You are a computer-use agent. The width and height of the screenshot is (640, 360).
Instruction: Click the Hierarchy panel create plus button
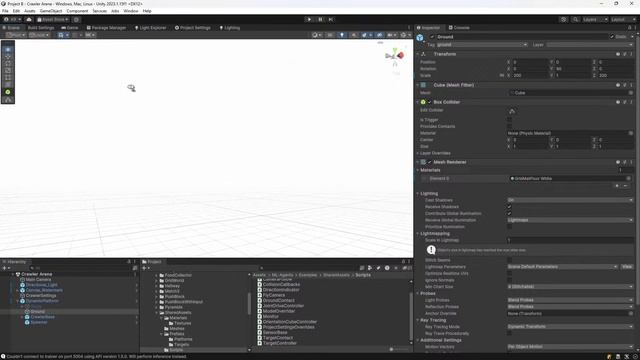(5, 268)
